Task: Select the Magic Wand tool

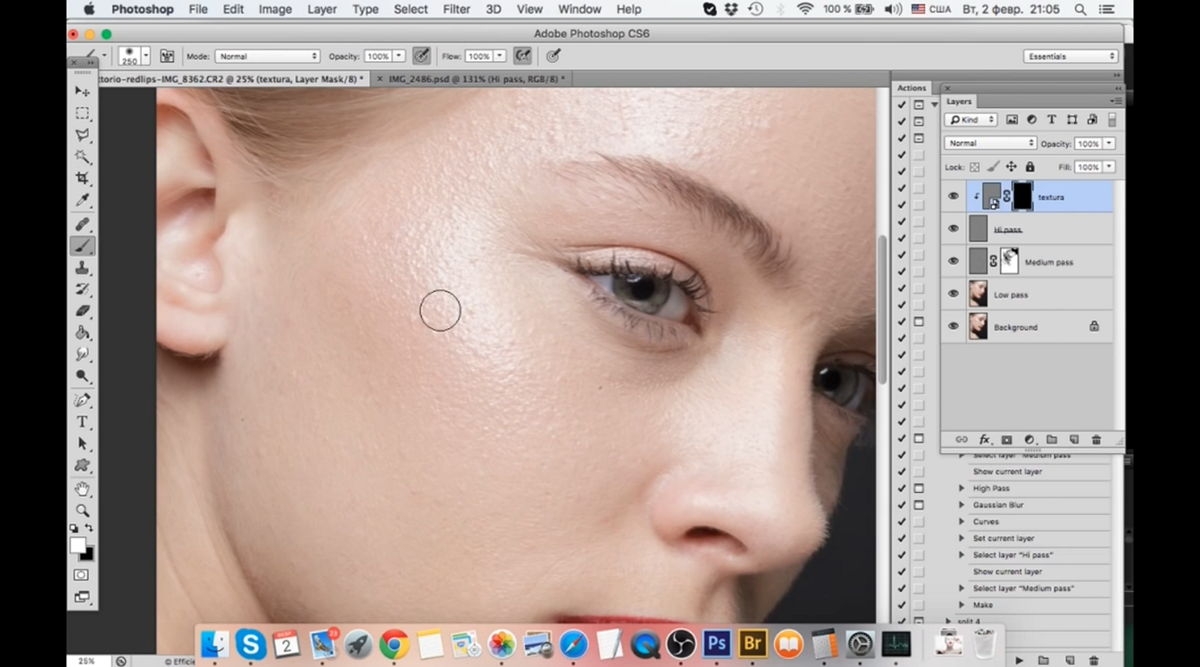Action: click(83, 157)
